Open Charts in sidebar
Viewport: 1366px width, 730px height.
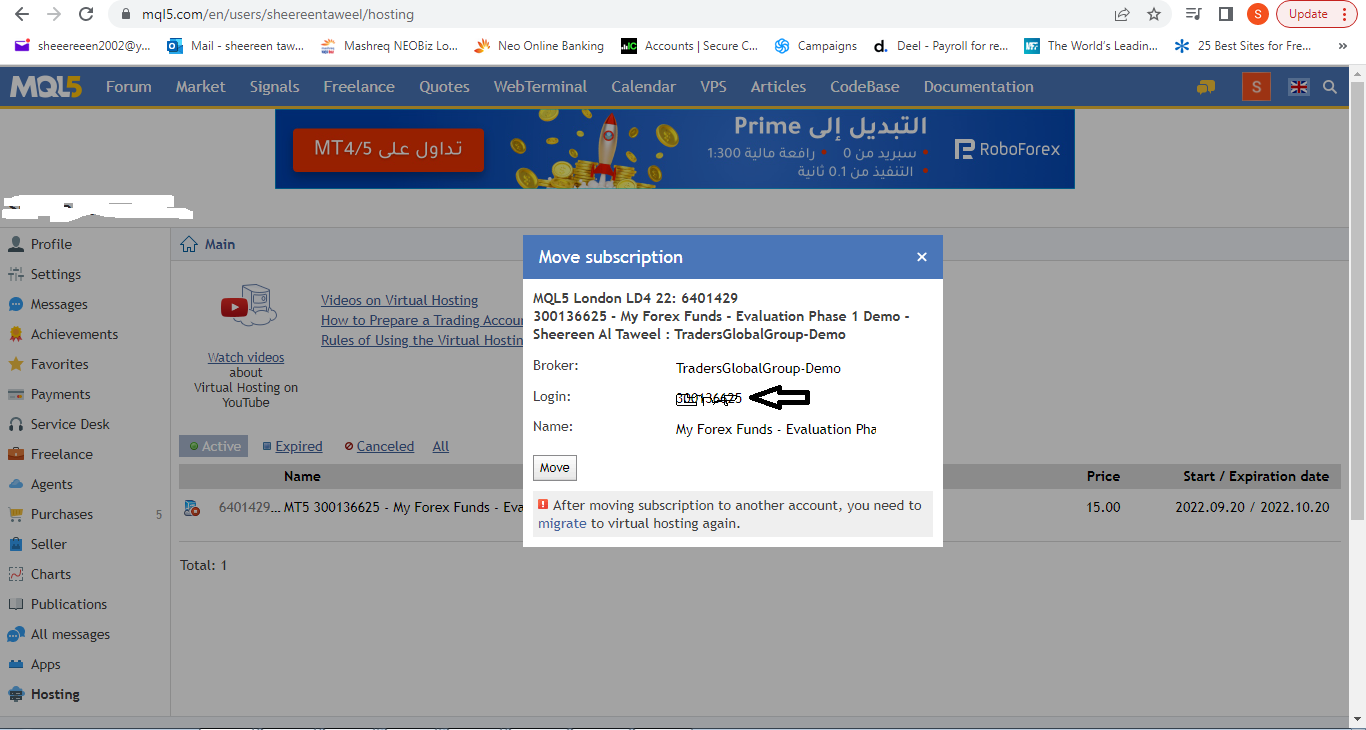click(51, 574)
